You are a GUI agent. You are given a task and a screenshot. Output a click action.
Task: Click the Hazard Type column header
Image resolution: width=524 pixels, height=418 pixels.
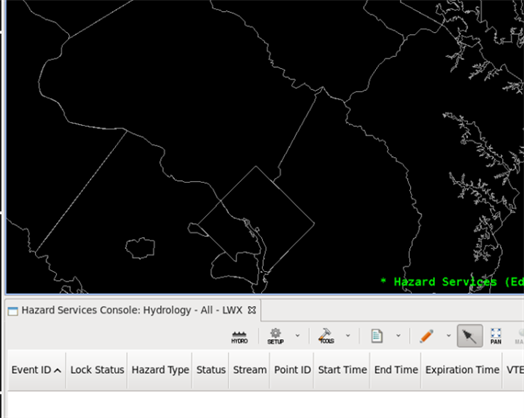point(160,370)
